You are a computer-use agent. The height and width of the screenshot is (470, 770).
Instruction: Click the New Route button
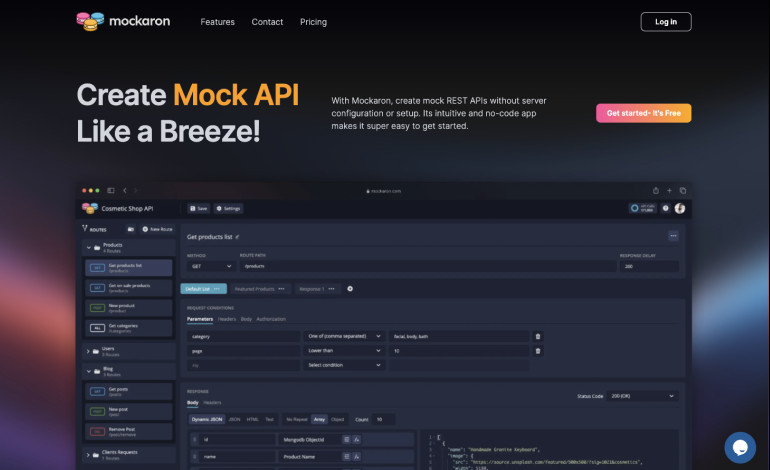click(157, 229)
